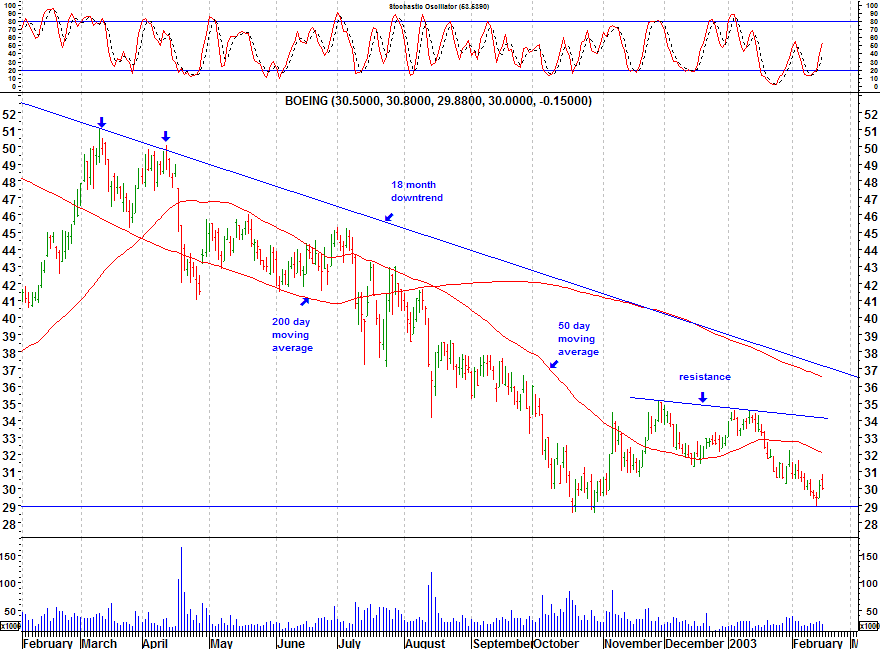Select the '50 day moving average' annotation
This screenshot has width=880, height=650.
[578, 339]
